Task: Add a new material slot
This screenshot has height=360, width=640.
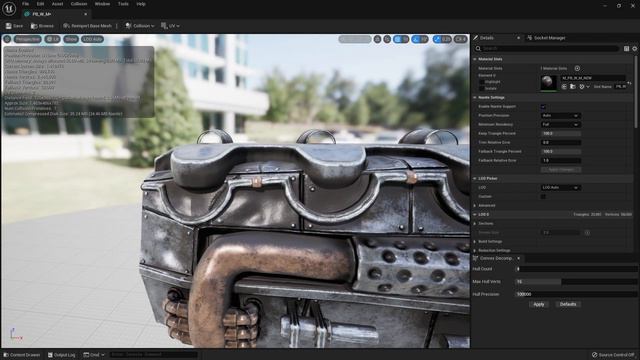Action: (x=577, y=68)
